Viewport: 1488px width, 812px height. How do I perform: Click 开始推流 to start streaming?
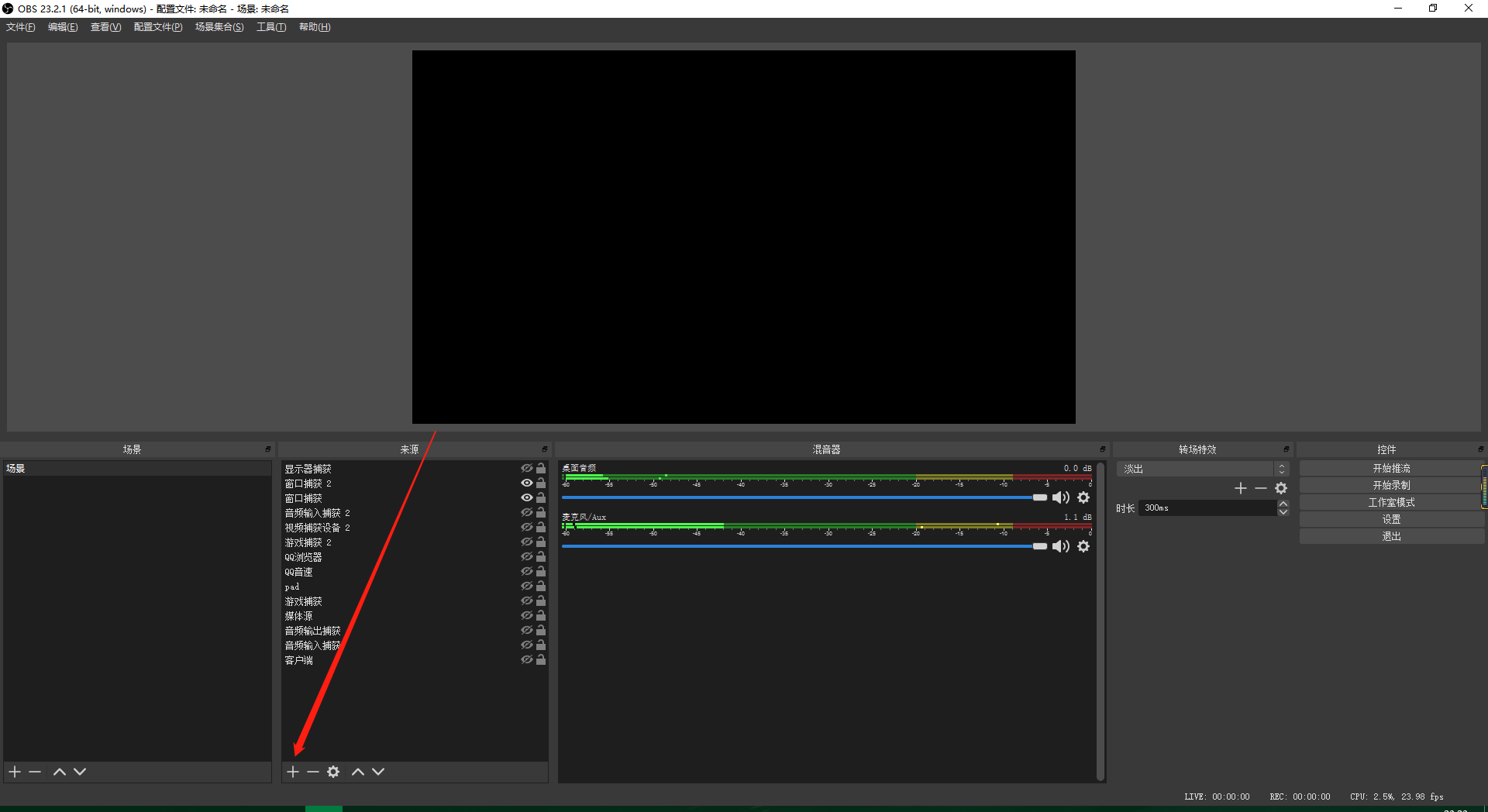tap(1391, 469)
